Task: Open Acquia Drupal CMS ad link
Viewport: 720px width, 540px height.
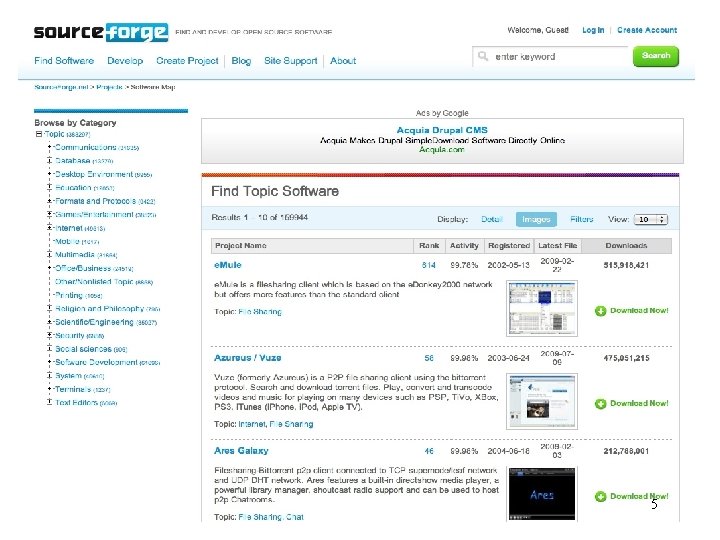Action: [442, 130]
